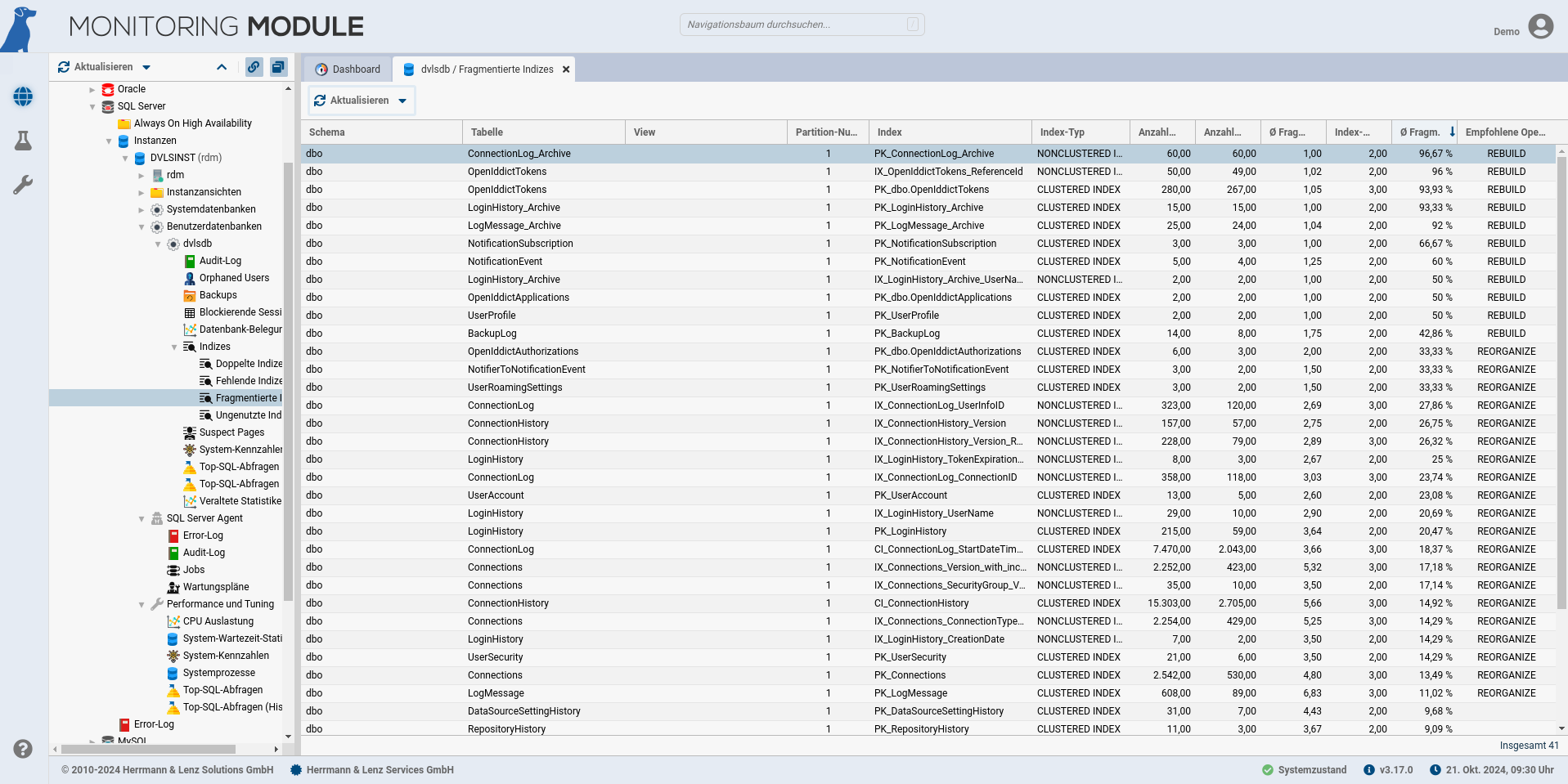Expand the rdm tree node
Screen dimensions: 1568x784
coord(142,175)
